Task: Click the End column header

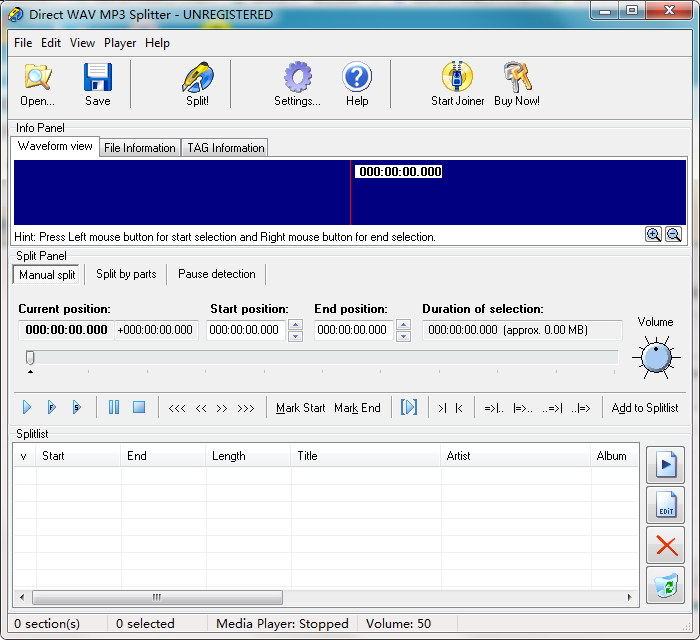Action: tap(163, 456)
